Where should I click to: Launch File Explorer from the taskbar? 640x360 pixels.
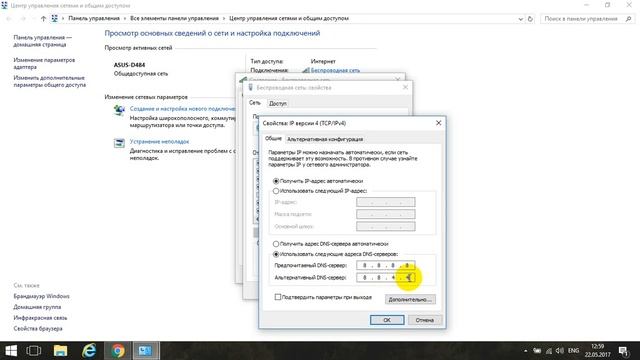pyautogui.click(x=60, y=351)
